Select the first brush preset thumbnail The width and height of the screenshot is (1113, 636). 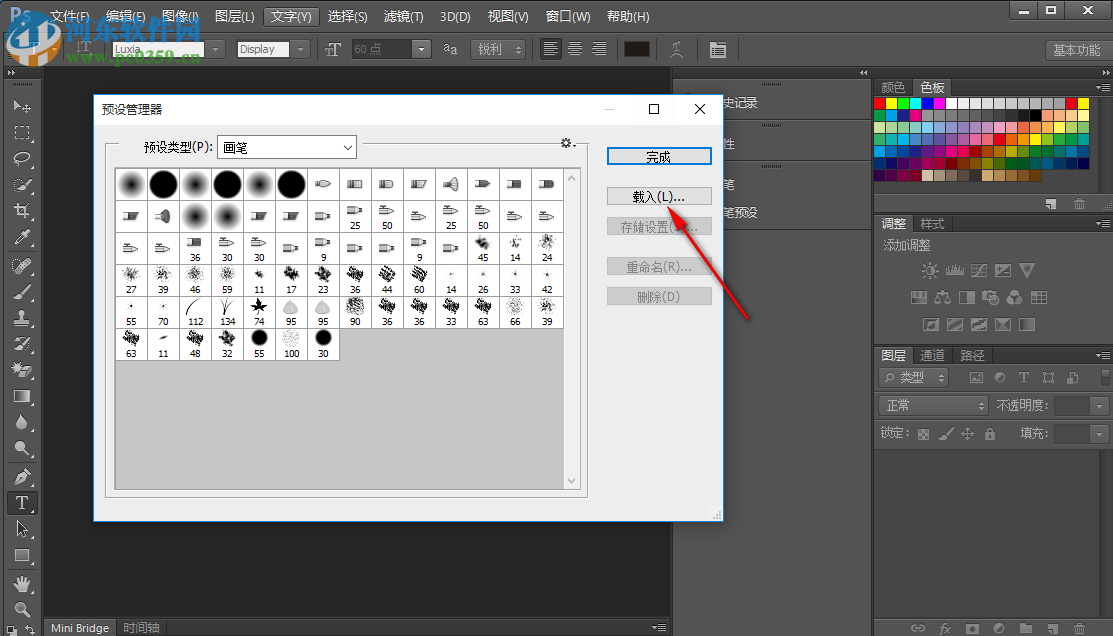(x=132, y=184)
